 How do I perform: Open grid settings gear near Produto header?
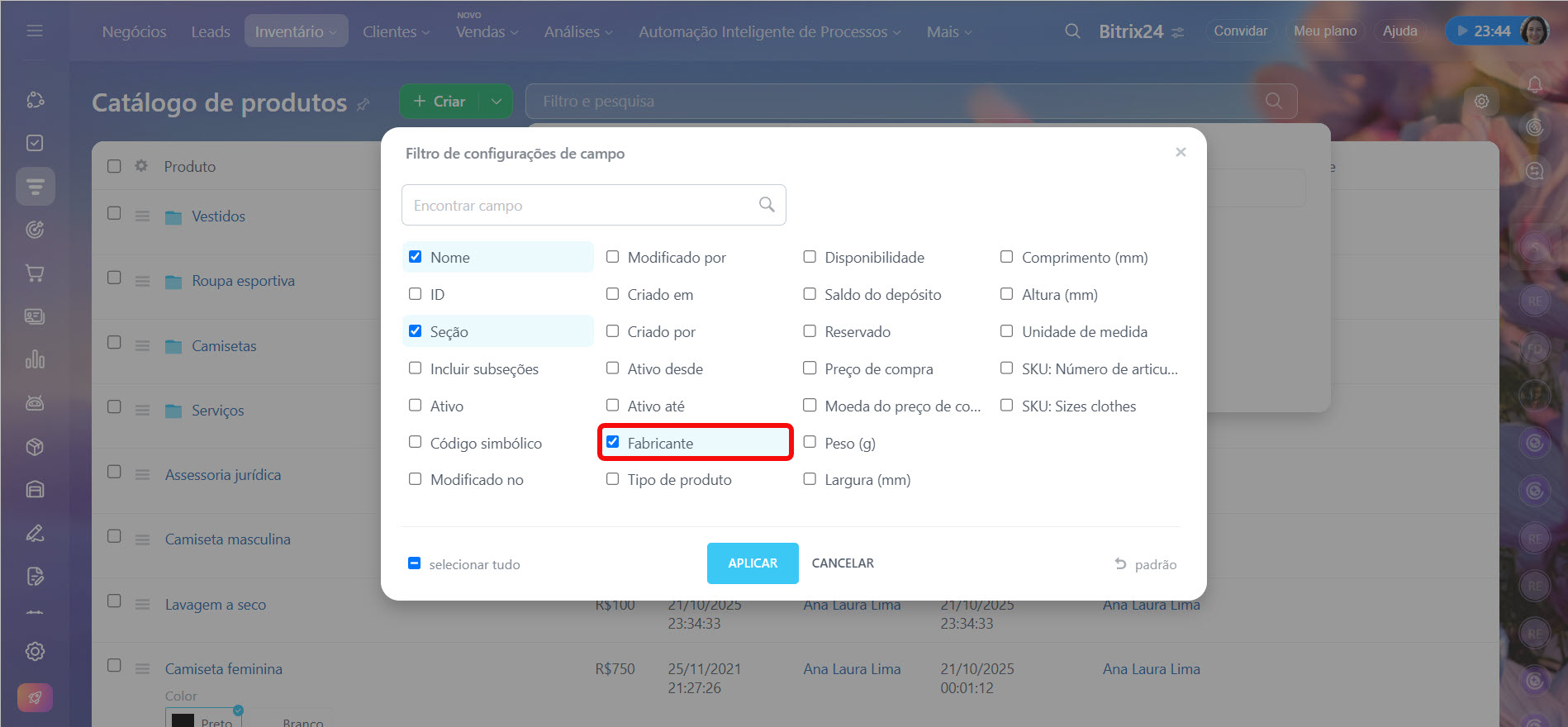click(141, 166)
